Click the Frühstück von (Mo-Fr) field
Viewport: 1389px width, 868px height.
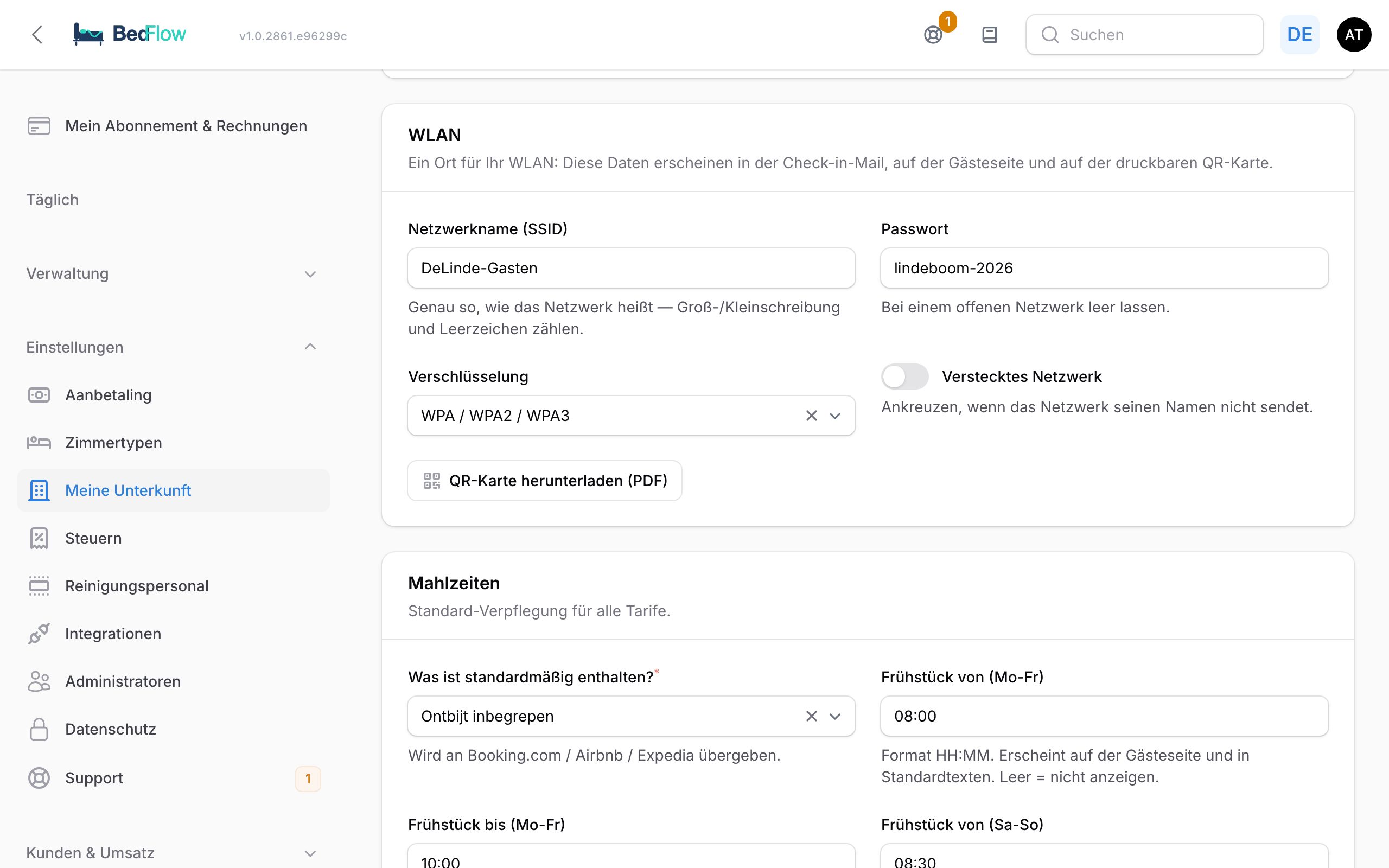click(1104, 717)
